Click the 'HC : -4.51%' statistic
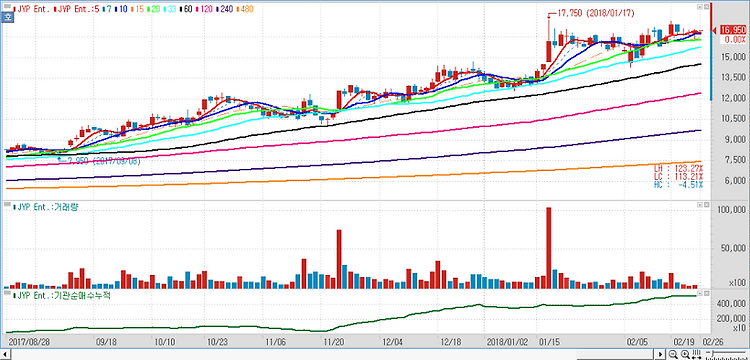 click(678, 185)
